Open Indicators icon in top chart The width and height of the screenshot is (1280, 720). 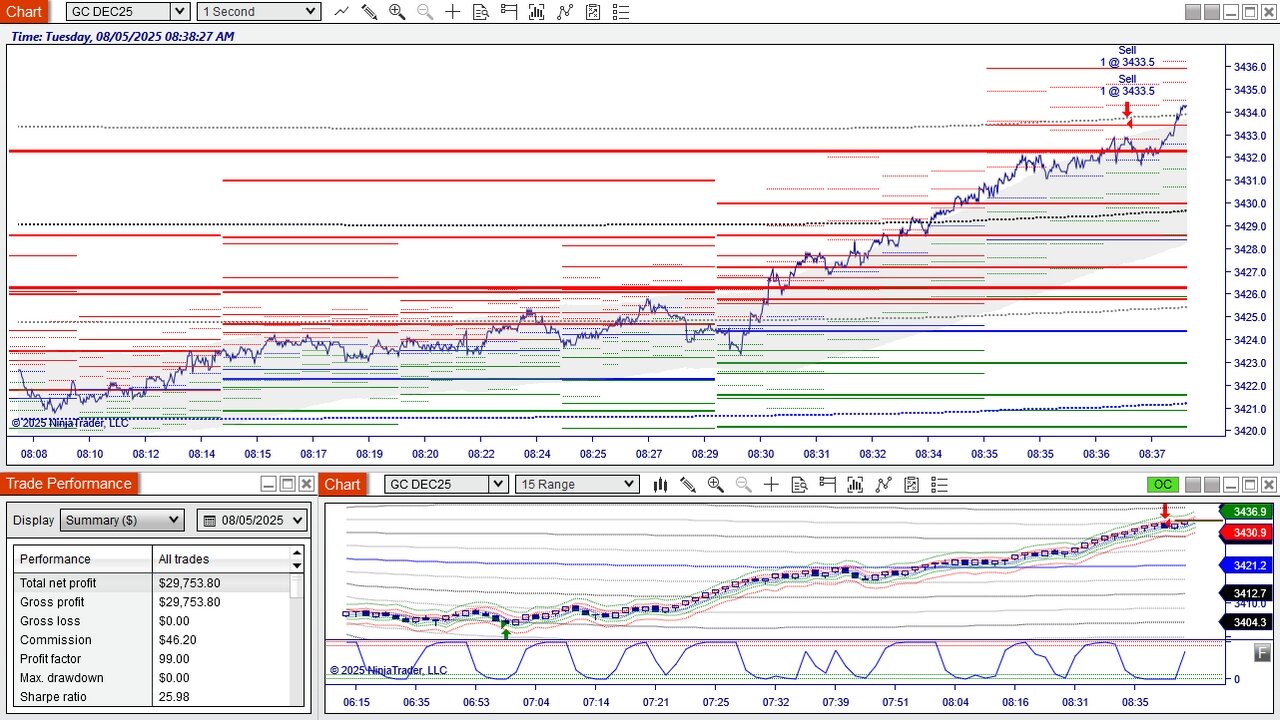pyautogui.click(x=565, y=12)
